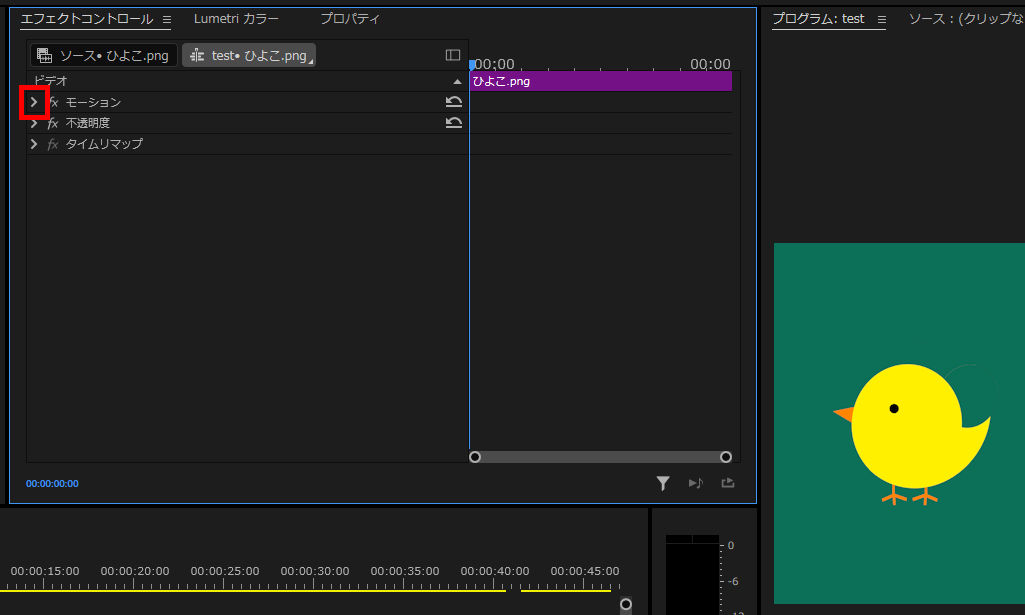Click the yellow chick in program monitor
The height and width of the screenshot is (615, 1025).
tap(913, 433)
